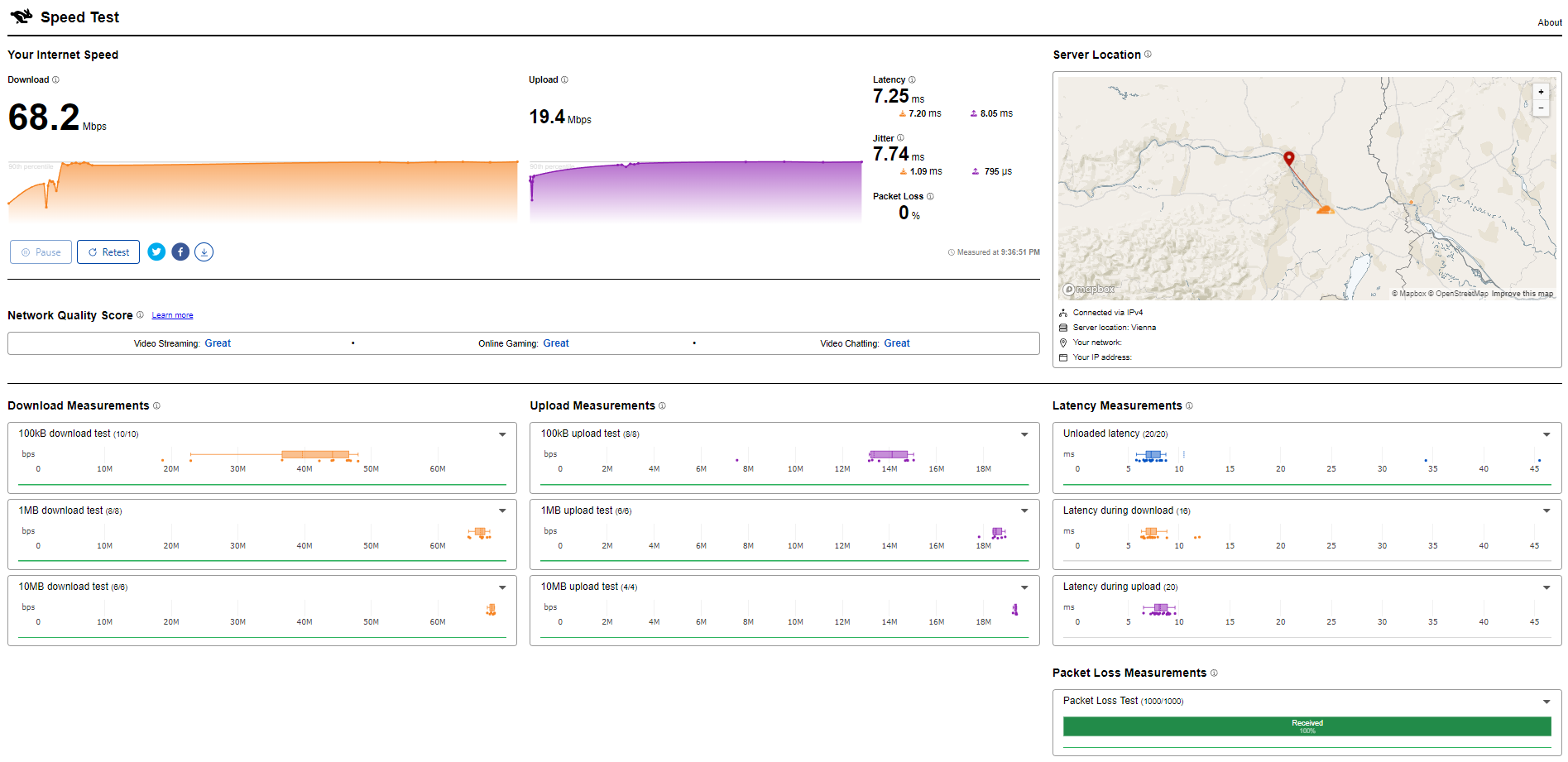
Task: Click the Retest button
Action: tap(108, 252)
